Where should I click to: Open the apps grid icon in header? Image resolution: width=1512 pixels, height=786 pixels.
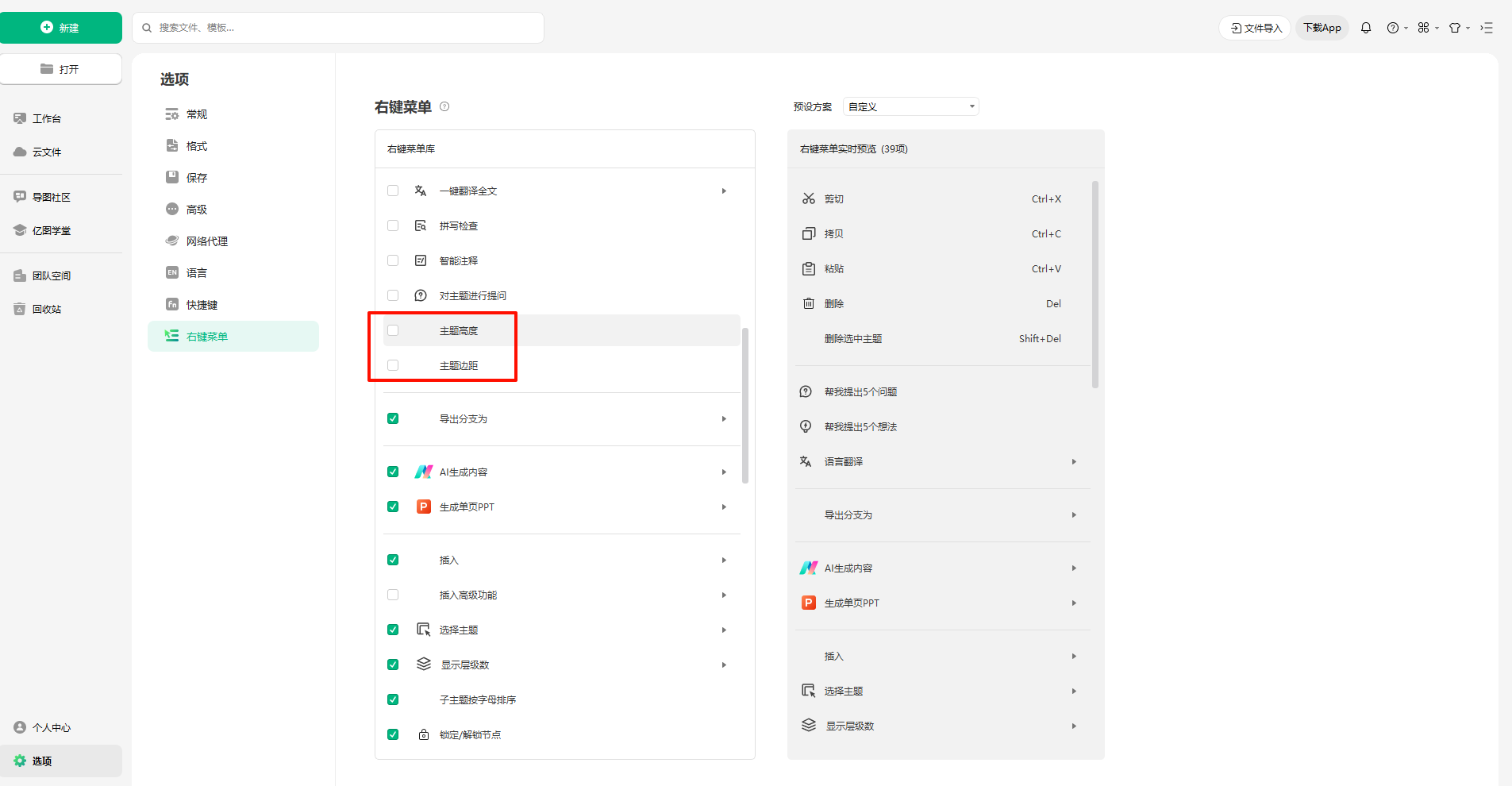(x=1424, y=28)
